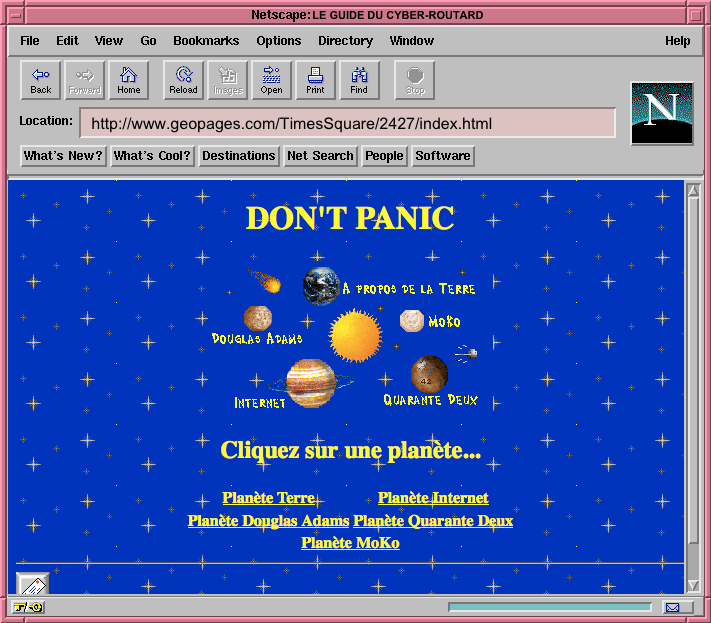Open a location with Open icon
Viewport: 711px width, 623px height.
[x=272, y=80]
